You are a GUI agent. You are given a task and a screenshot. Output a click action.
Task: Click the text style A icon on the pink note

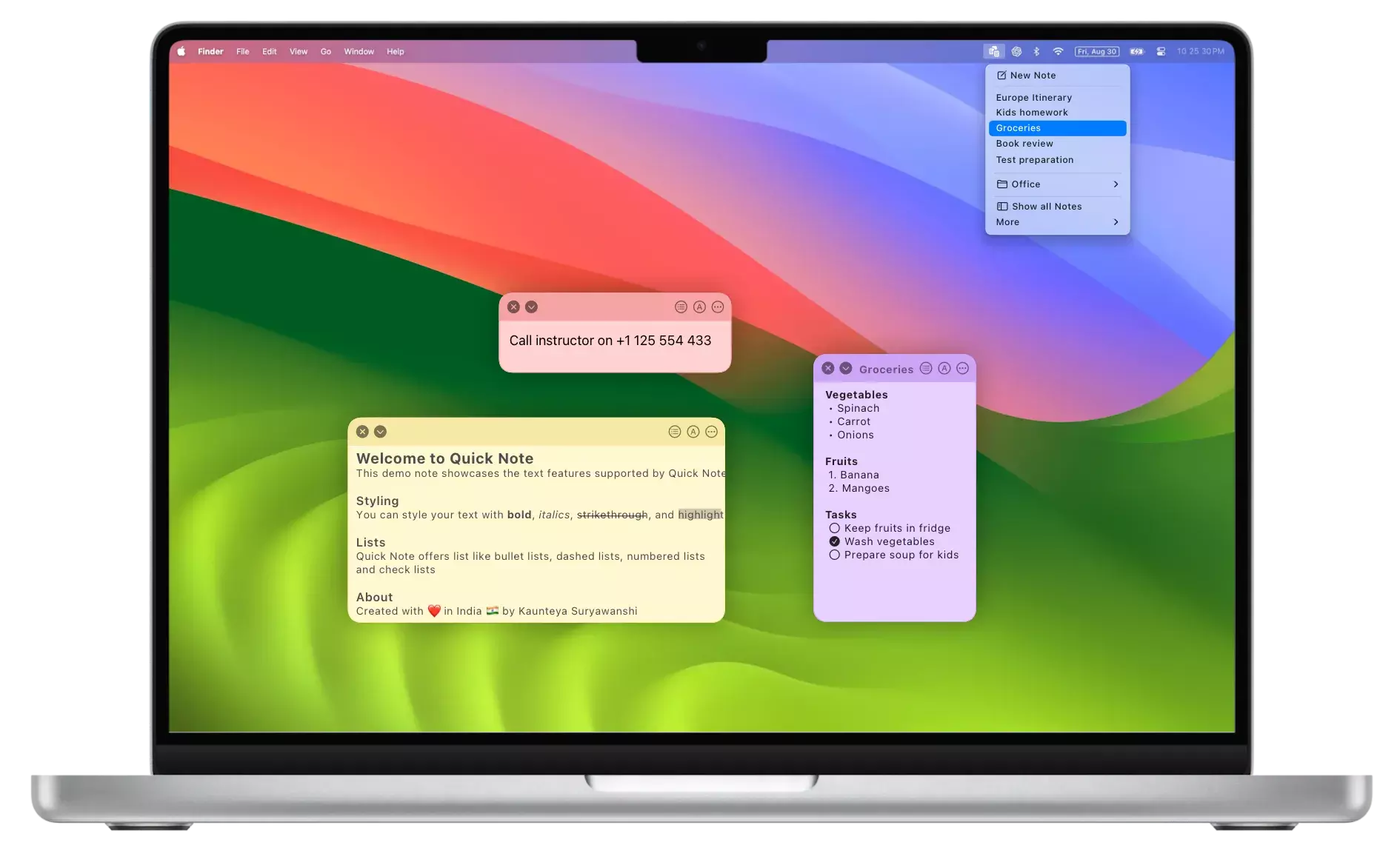pyautogui.click(x=699, y=307)
